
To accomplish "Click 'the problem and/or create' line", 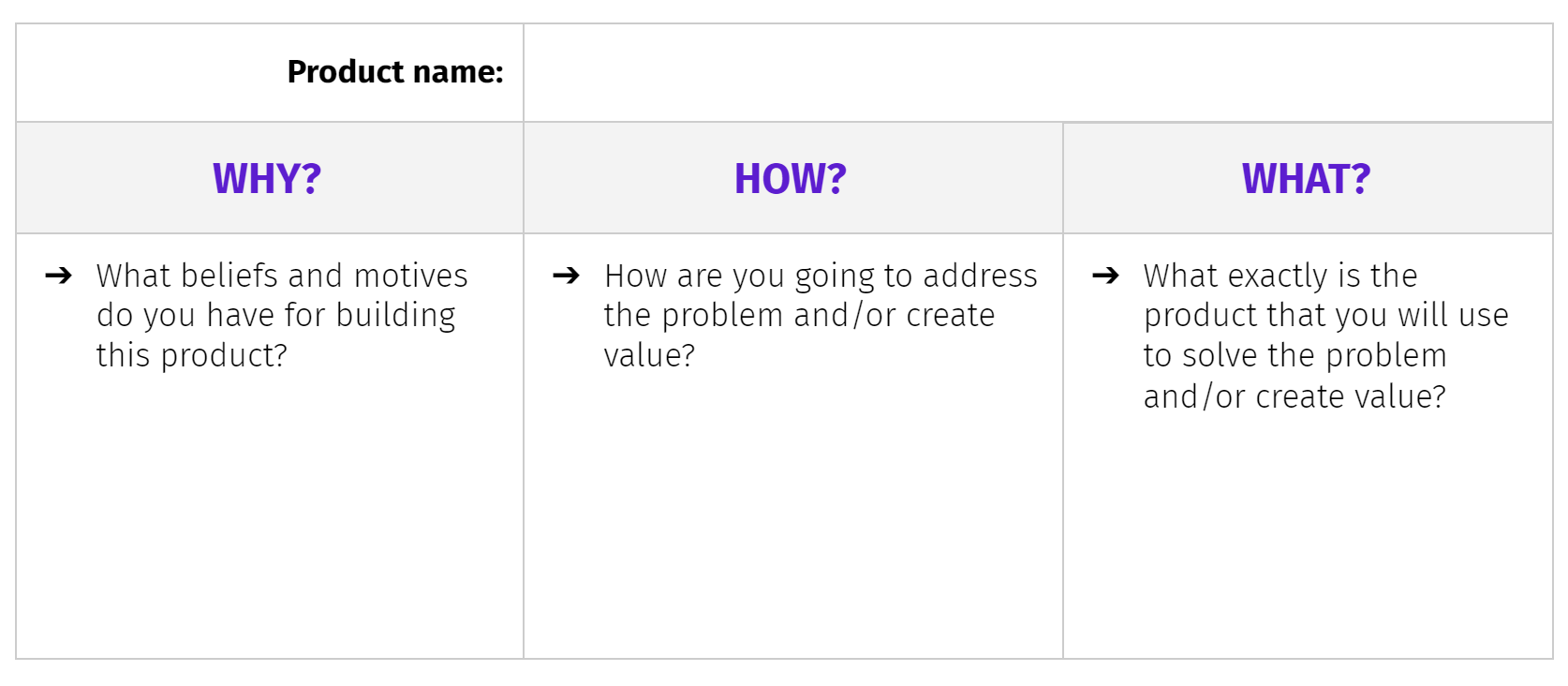I will [799, 316].
